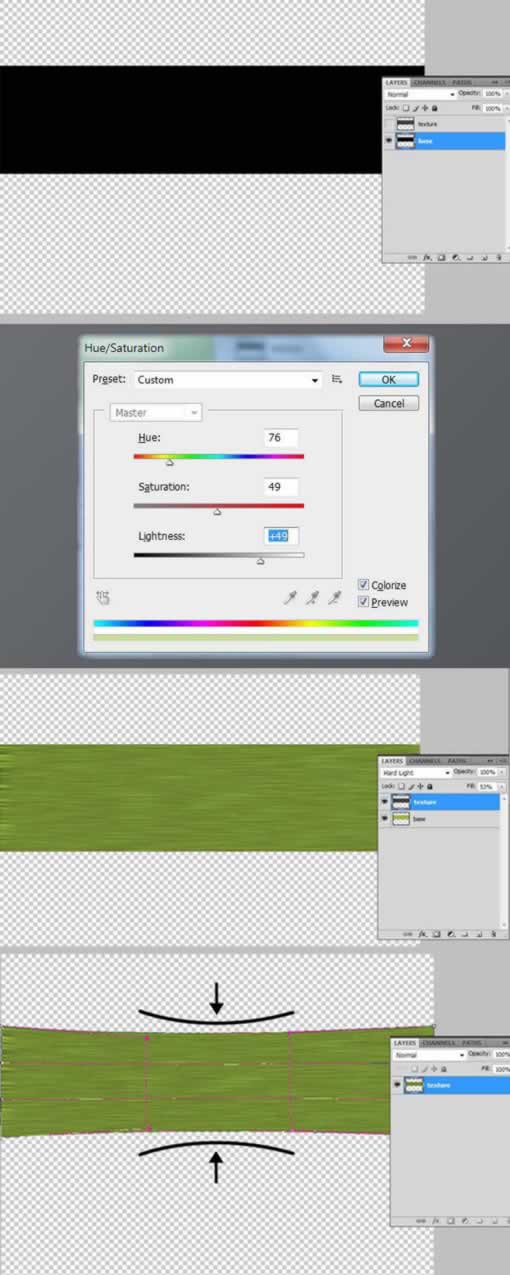Click new group icon in top Layers panel
The width and height of the screenshot is (510, 1275).
tap(469, 258)
